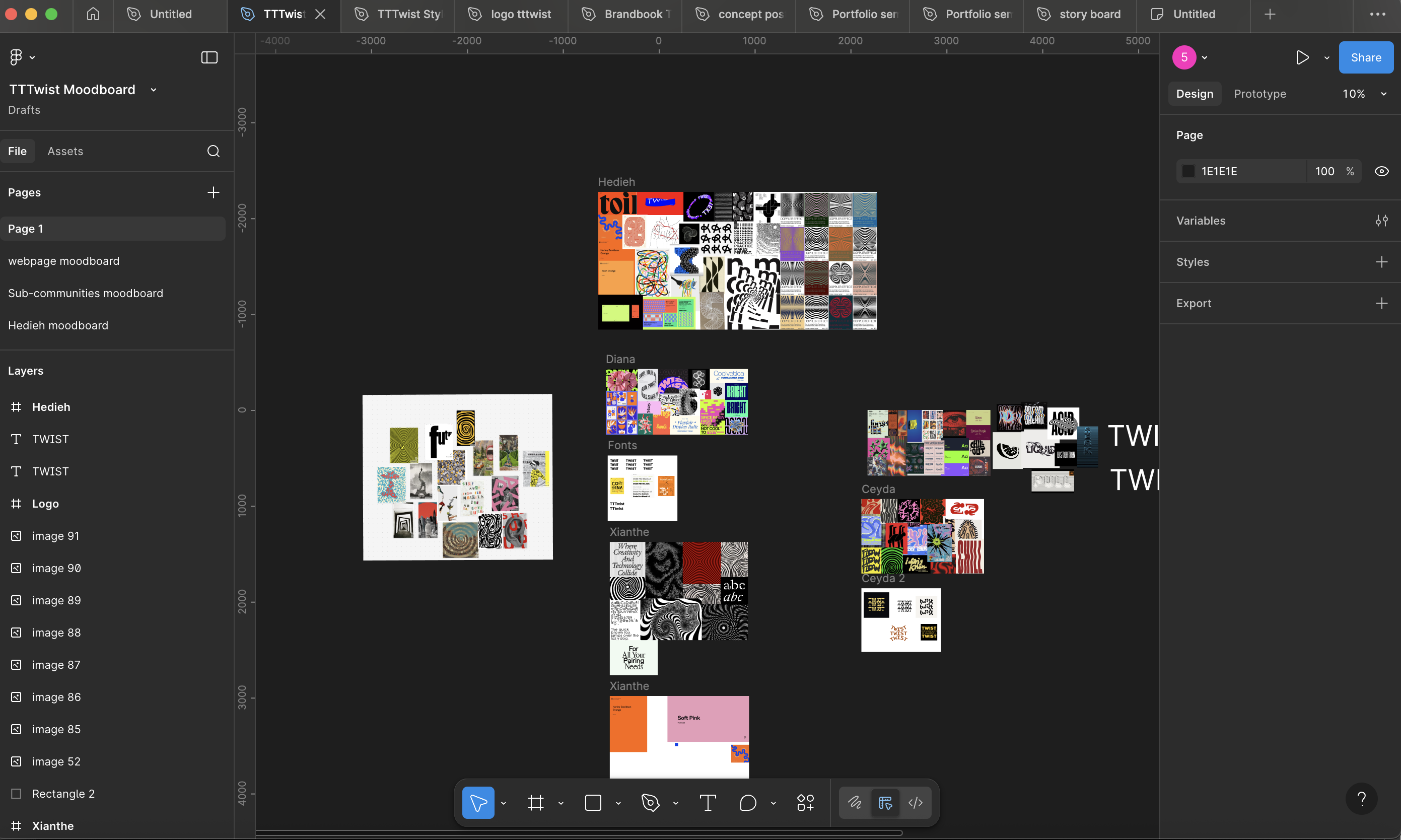
Task: Open Variables settings icon
Action: (1381, 221)
